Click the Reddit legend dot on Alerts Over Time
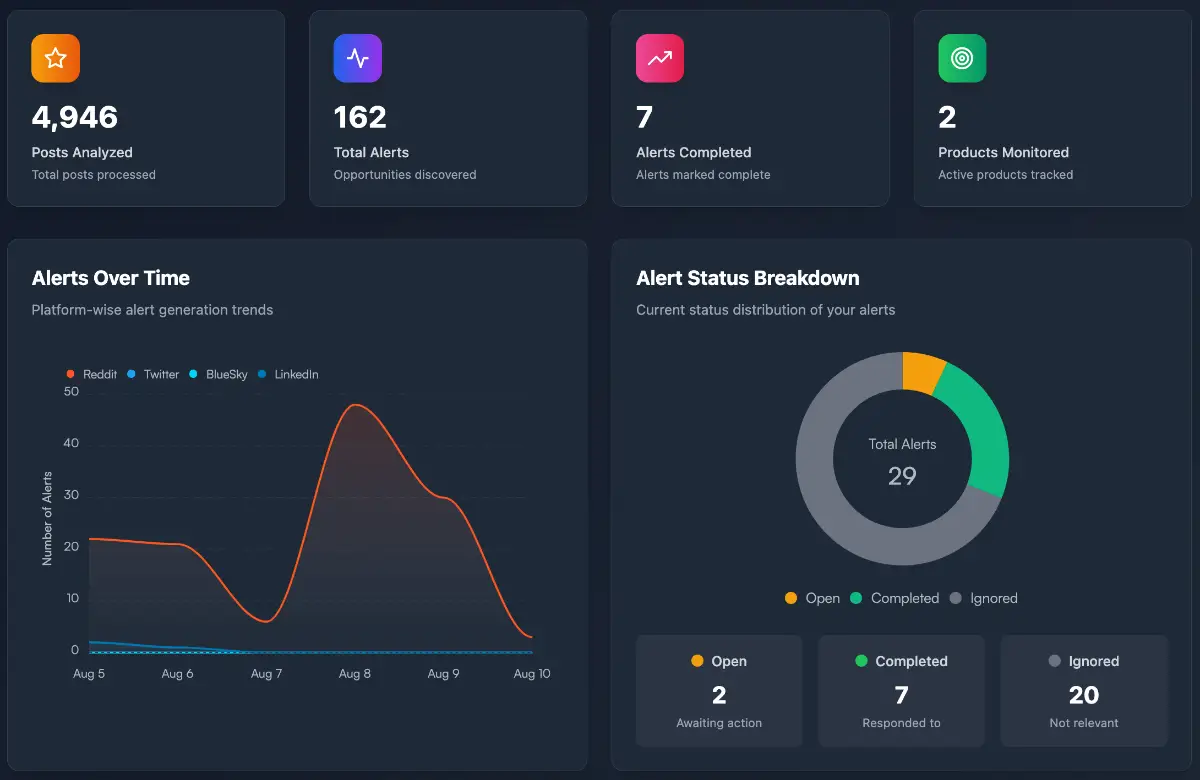The height and width of the screenshot is (780, 1200). tap(70, 374)
